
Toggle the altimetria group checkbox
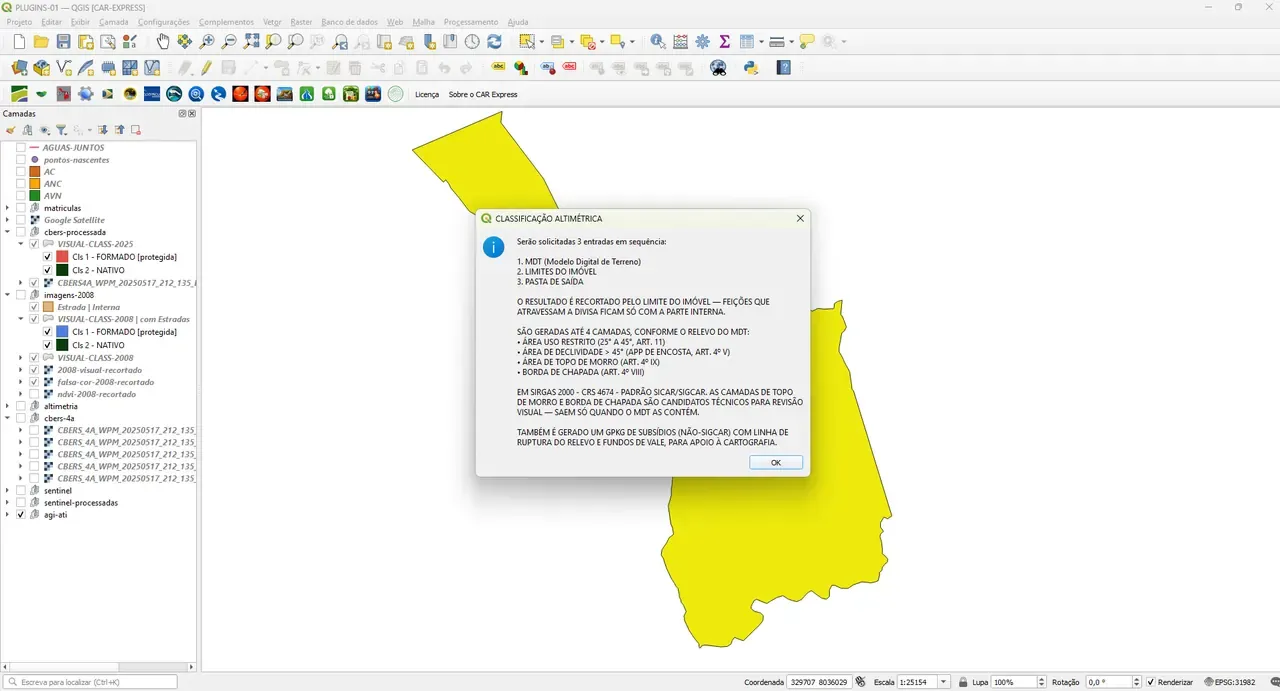coord(20,406)
